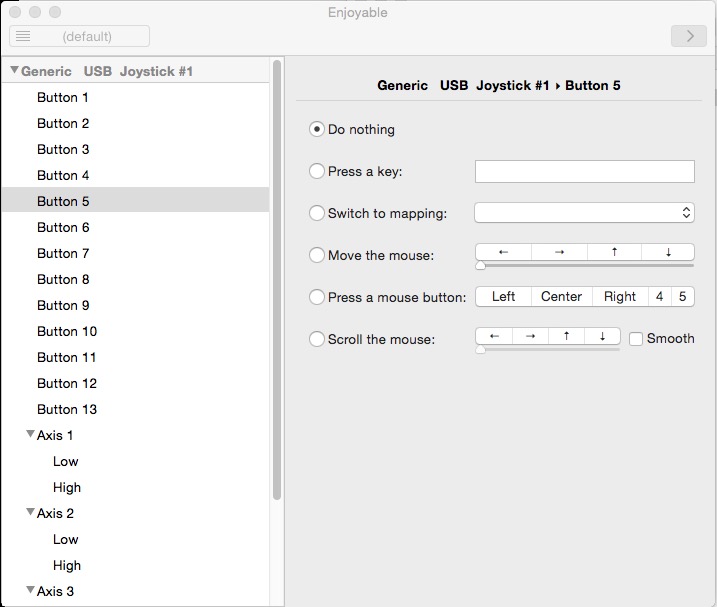Collapse the Generic USB Joystick #1 group
This screenshot has height=607, width=717.
pos(15,70)
